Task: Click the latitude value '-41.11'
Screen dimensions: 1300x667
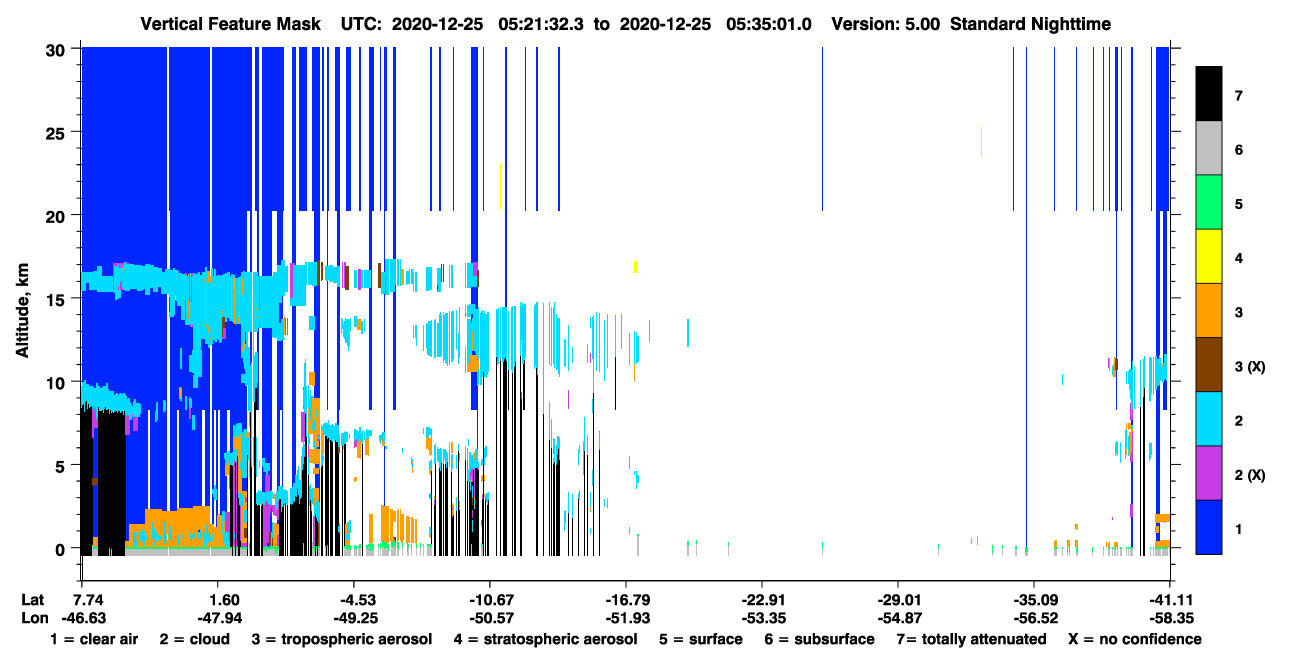Action: point(1169,600)
